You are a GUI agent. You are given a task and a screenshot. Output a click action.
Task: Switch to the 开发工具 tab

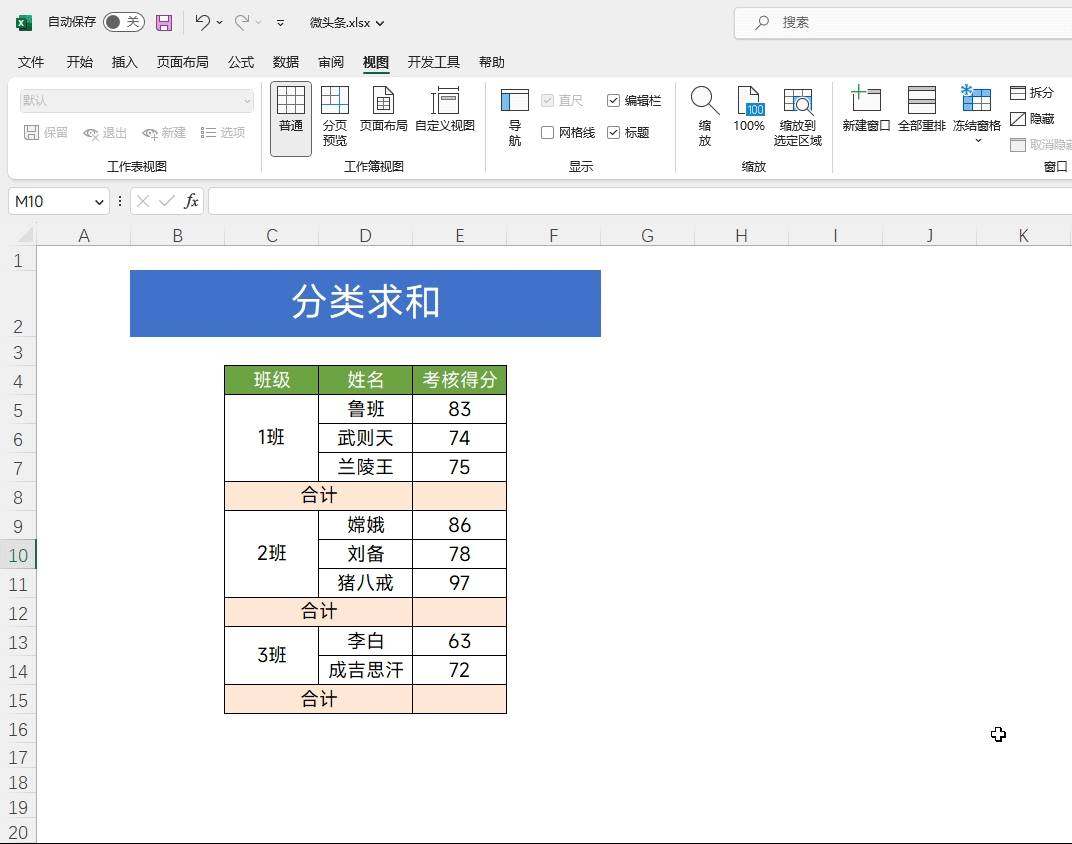(433, 62)
